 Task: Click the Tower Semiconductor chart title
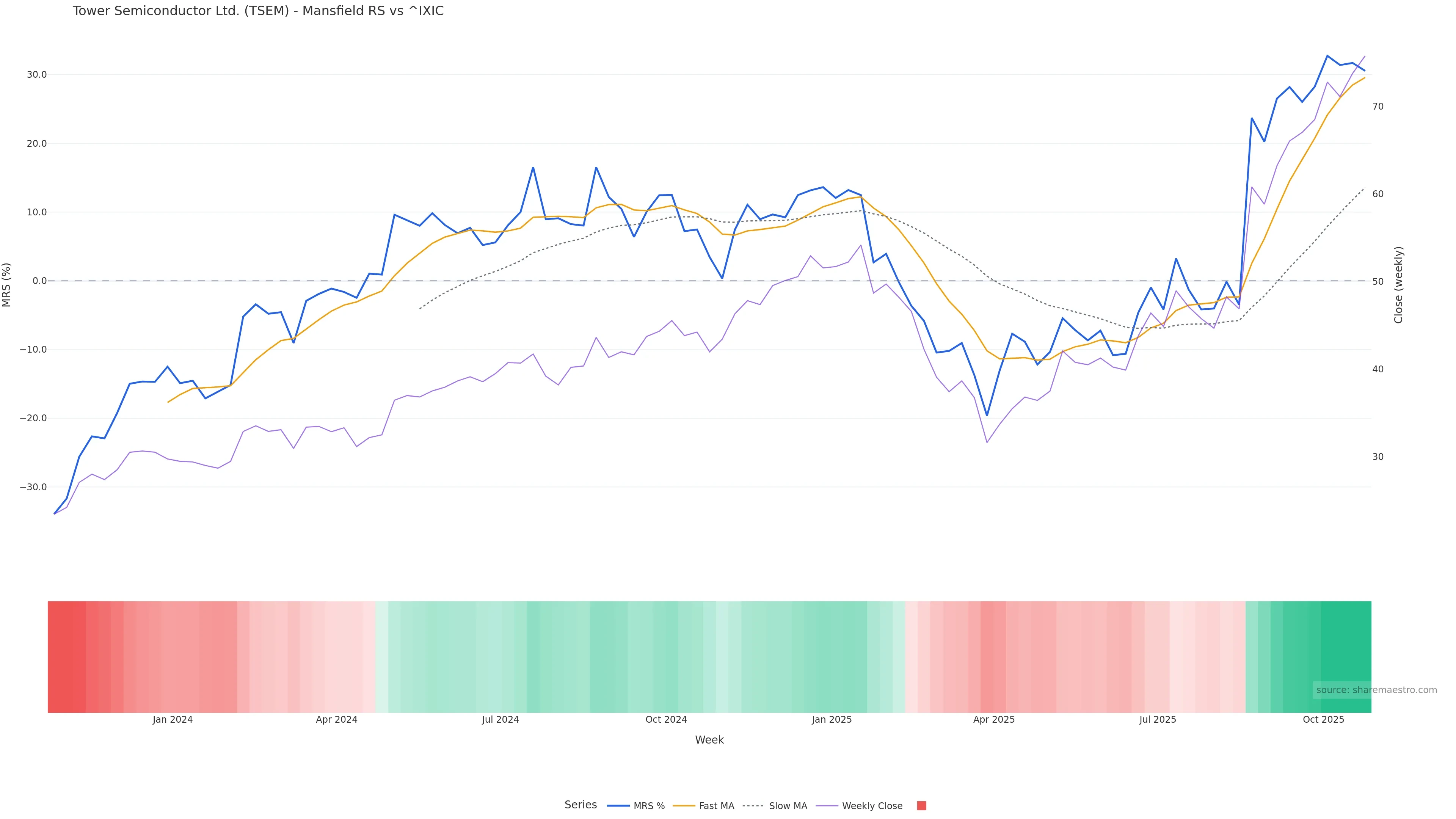pos(258,11)
